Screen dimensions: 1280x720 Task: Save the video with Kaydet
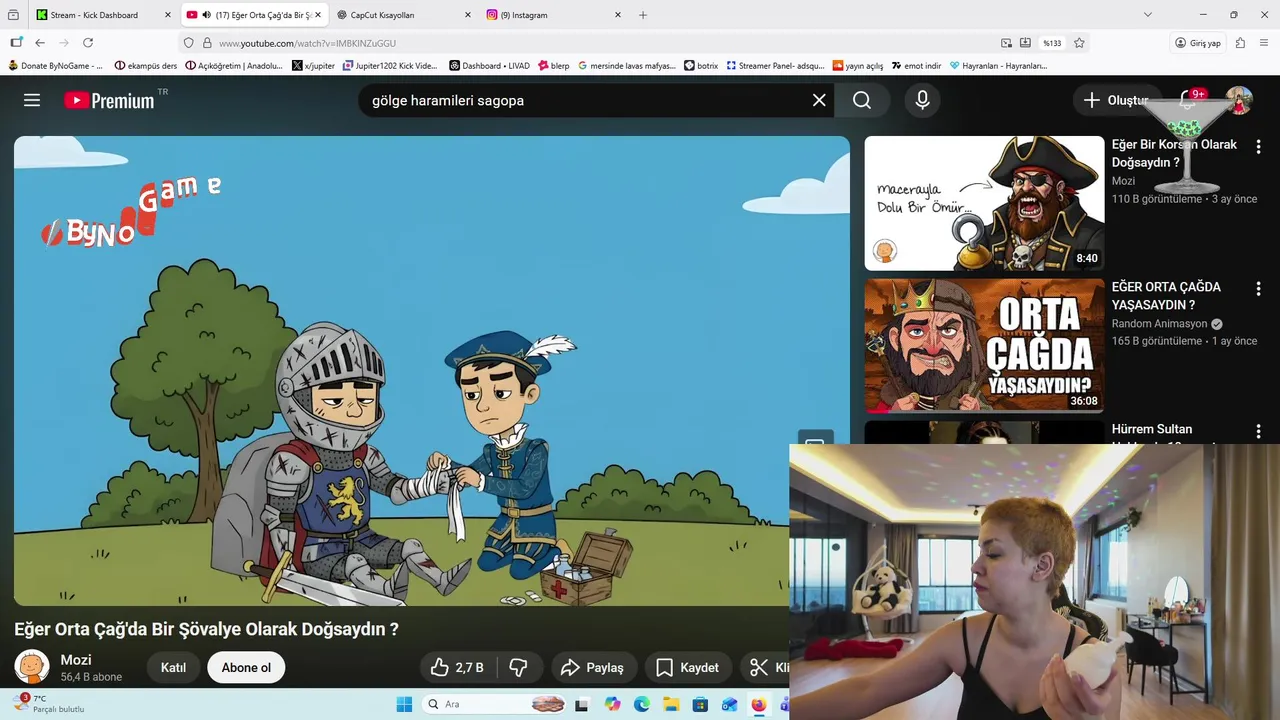tap(687, 667)
